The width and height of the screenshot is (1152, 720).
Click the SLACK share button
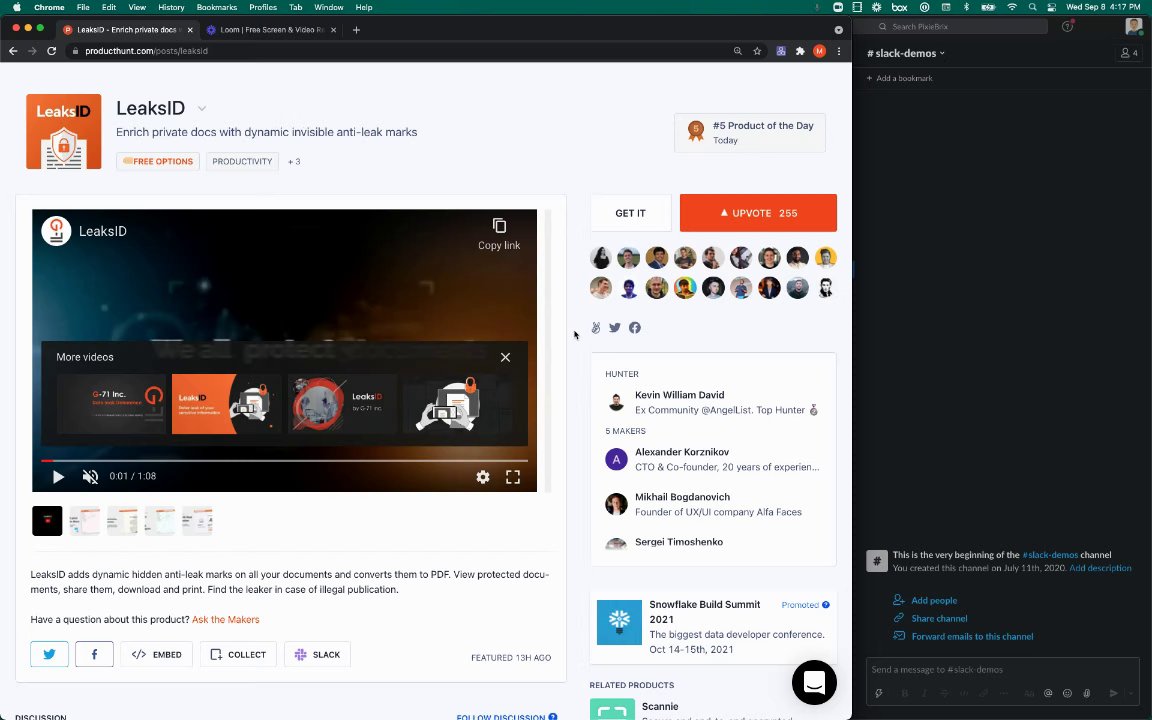coord(317,654)
